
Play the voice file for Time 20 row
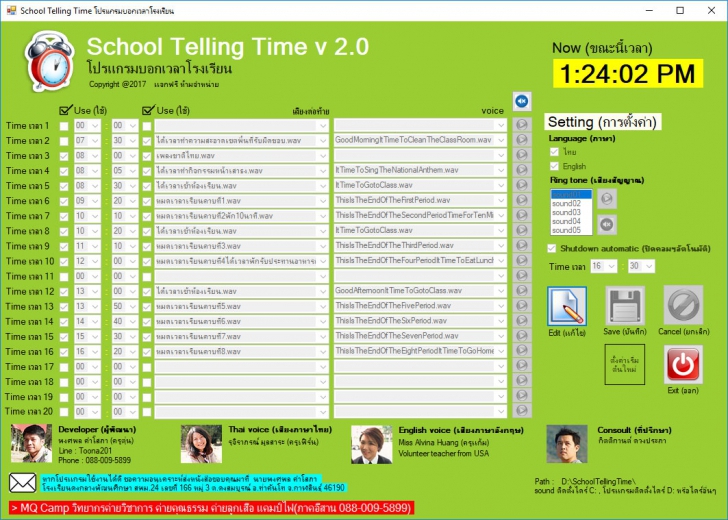[522, 410]
